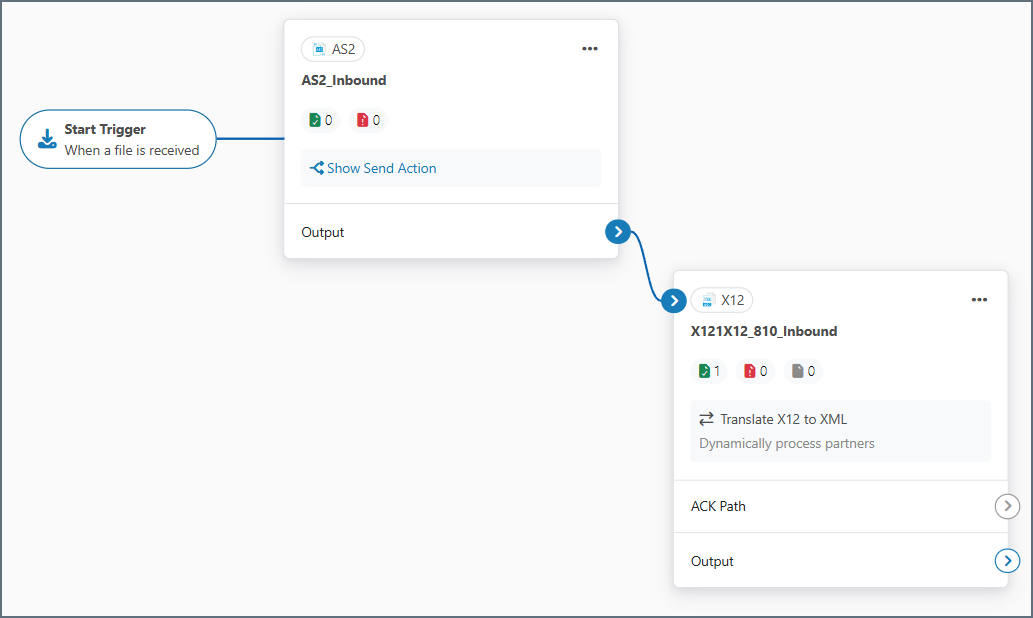Click the Start Trigger download icon
The image size is (1033, 618).
pos(47,139)
